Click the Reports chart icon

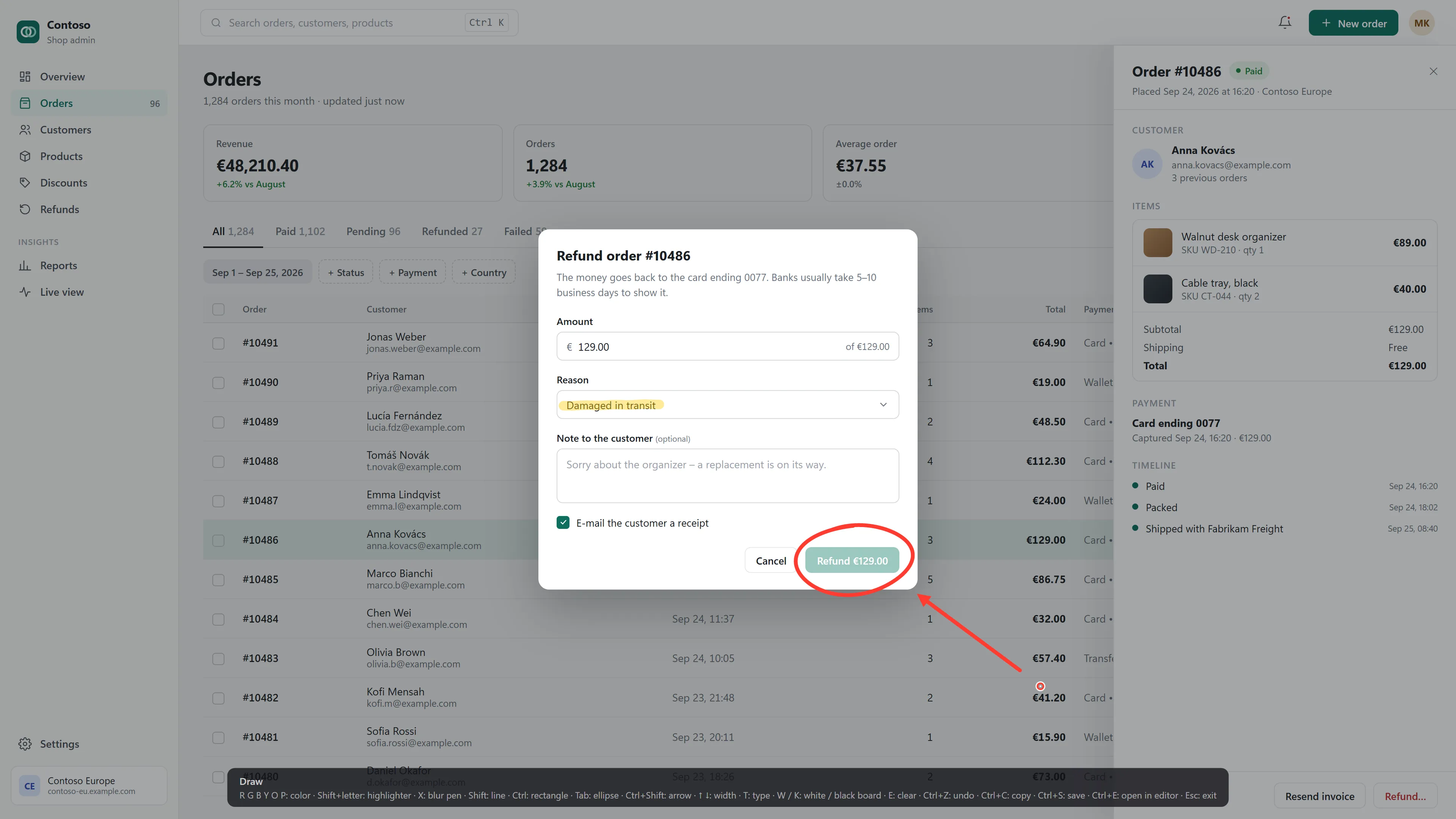tap(25, 265)
